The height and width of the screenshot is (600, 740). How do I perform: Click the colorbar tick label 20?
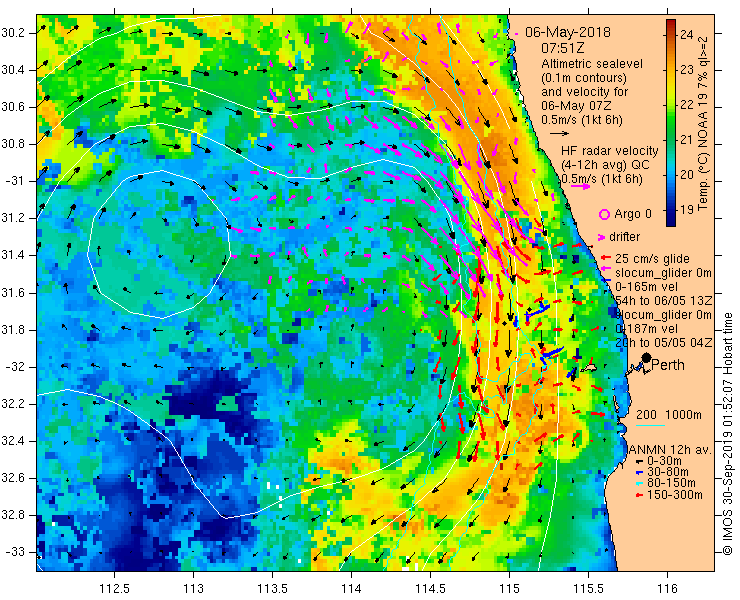[687, 175]
